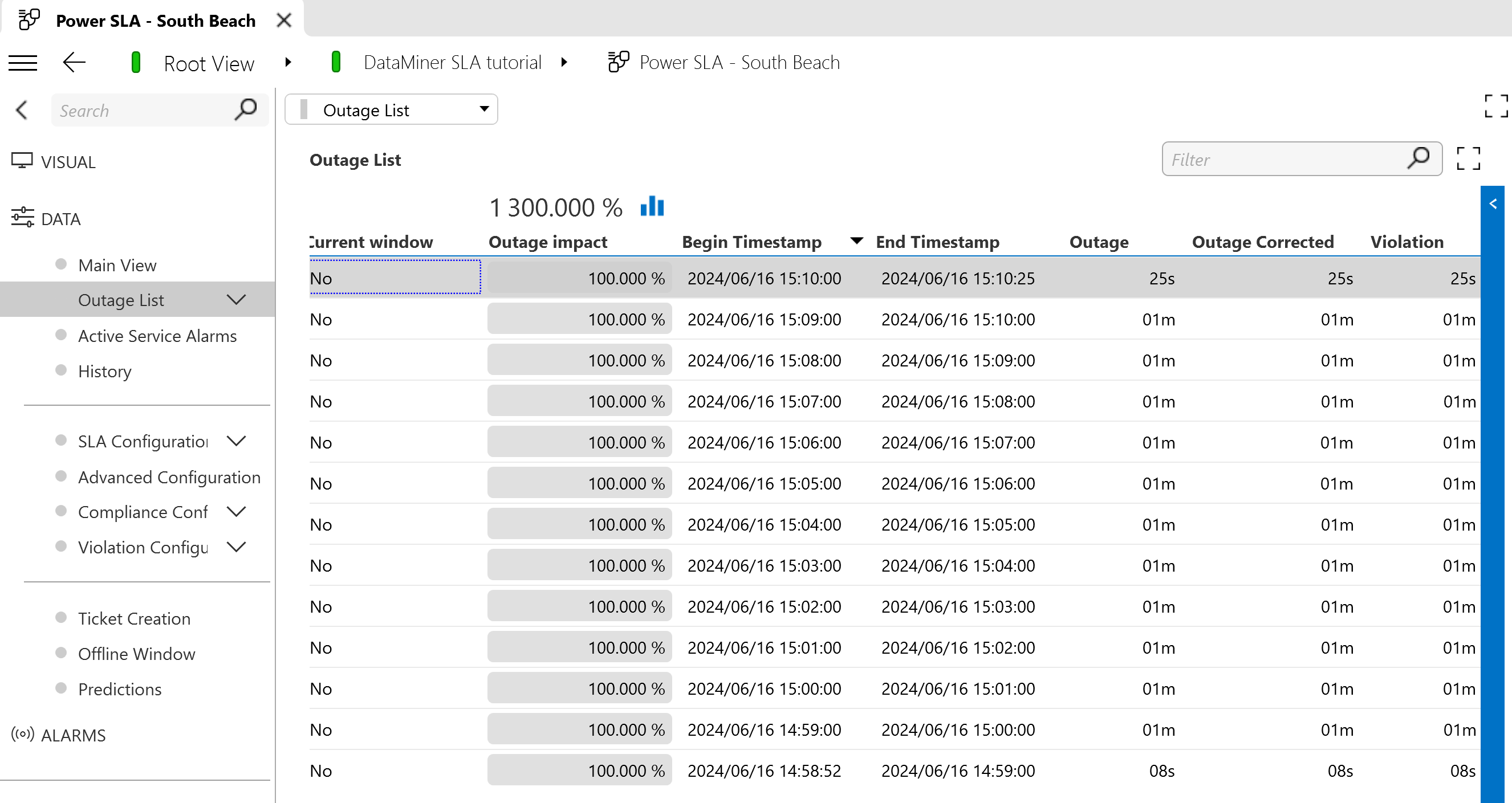Open Ticket Creation page
This screenshot has width=1512, height=803.
[x=134, y=618]
